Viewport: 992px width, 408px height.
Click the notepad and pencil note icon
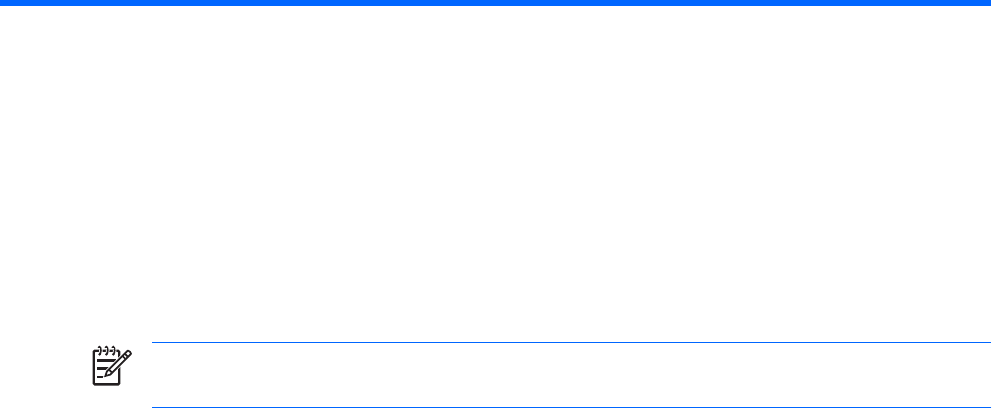[x=112, y=366]
